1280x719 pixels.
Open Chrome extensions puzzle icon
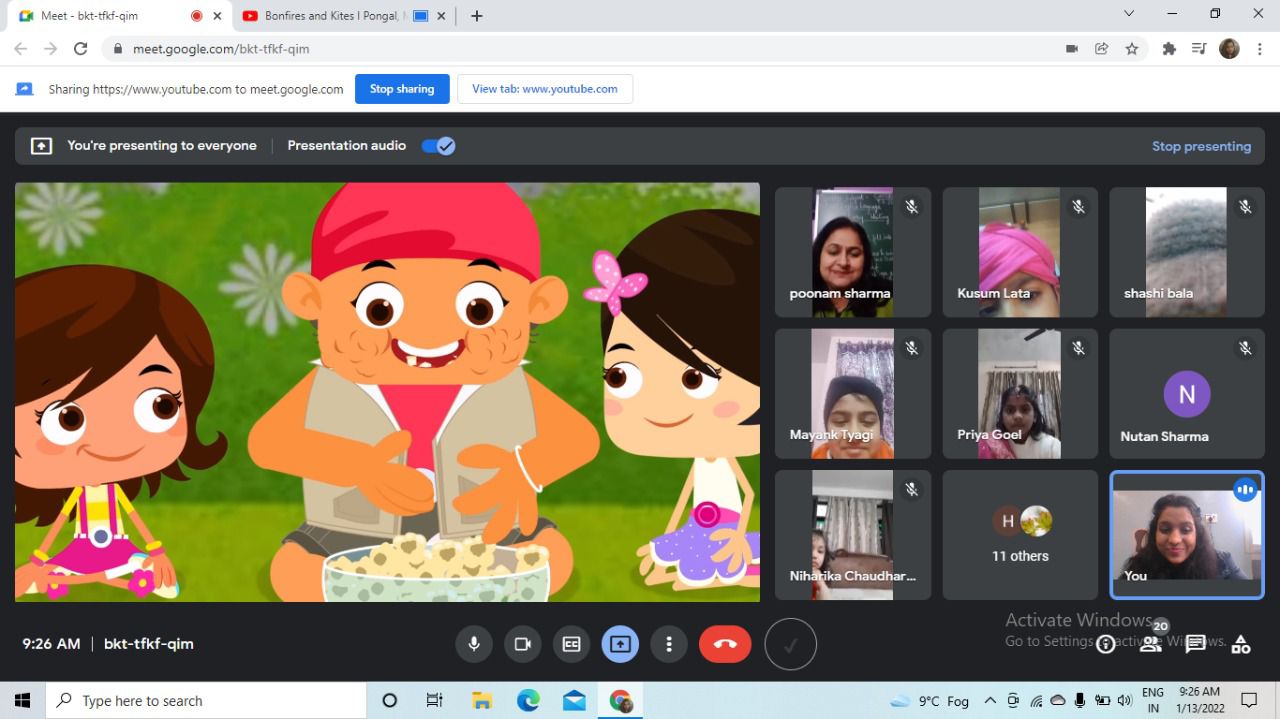1169,48
